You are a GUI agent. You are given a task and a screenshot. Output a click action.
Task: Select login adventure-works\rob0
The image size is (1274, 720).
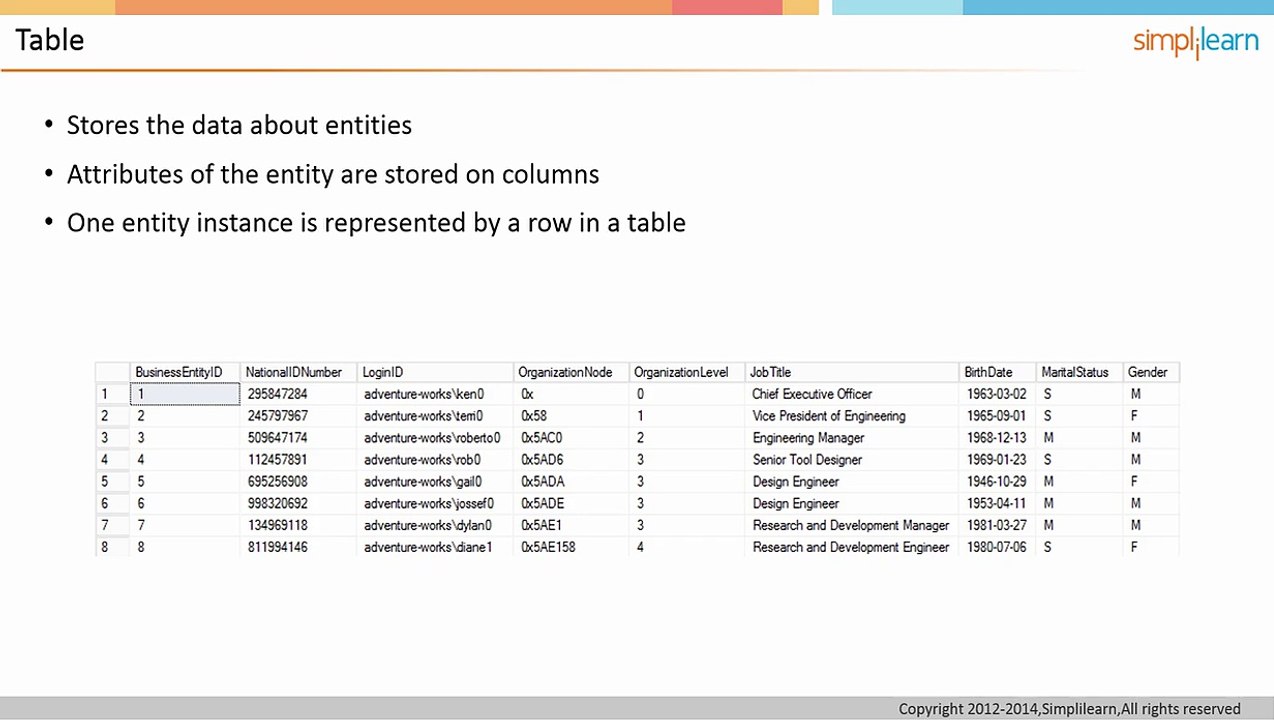[x=422, y=460]
